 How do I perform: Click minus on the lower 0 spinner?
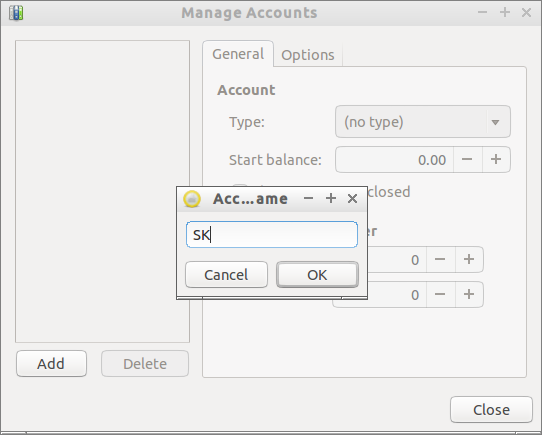tap(440, 294)
